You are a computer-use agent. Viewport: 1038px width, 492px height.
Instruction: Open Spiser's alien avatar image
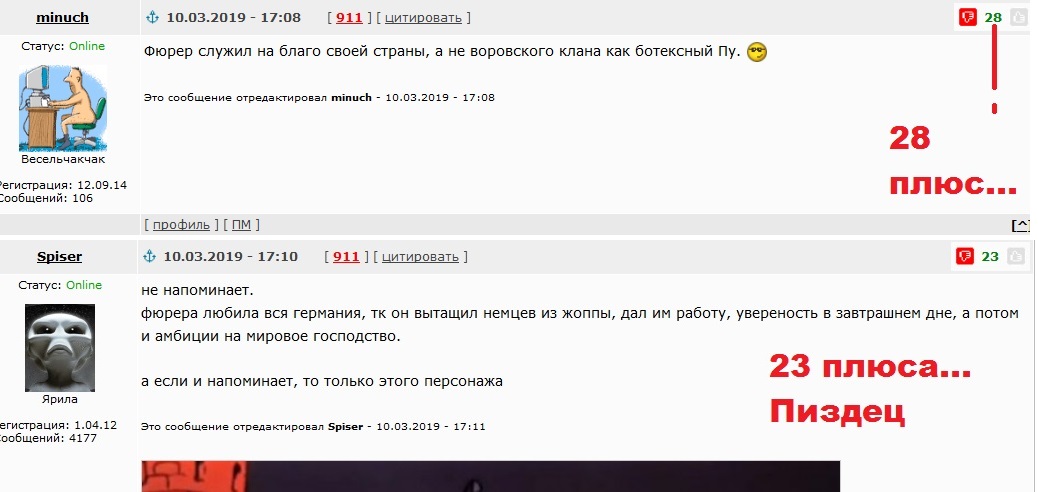click(60, 348)
